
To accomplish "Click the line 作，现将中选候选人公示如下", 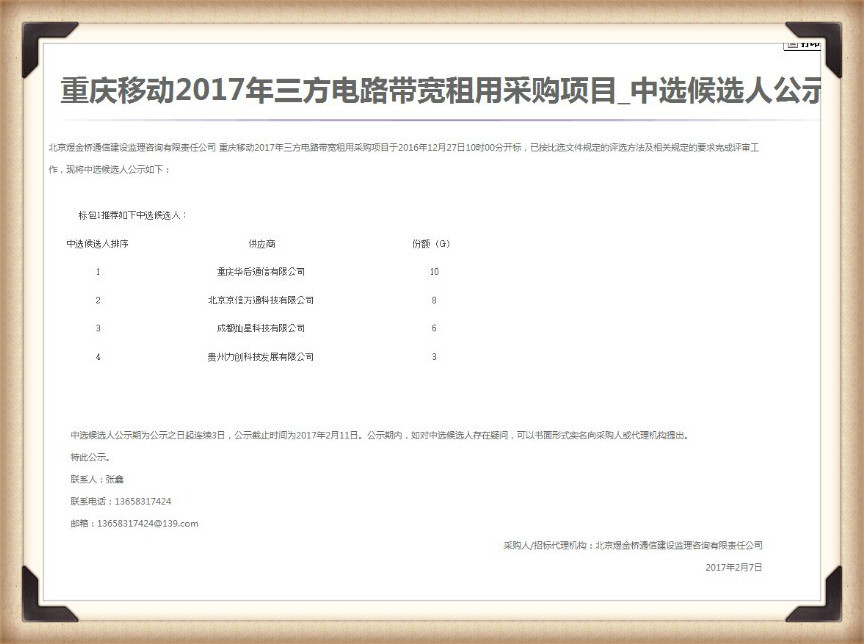I will coord(109,170).
